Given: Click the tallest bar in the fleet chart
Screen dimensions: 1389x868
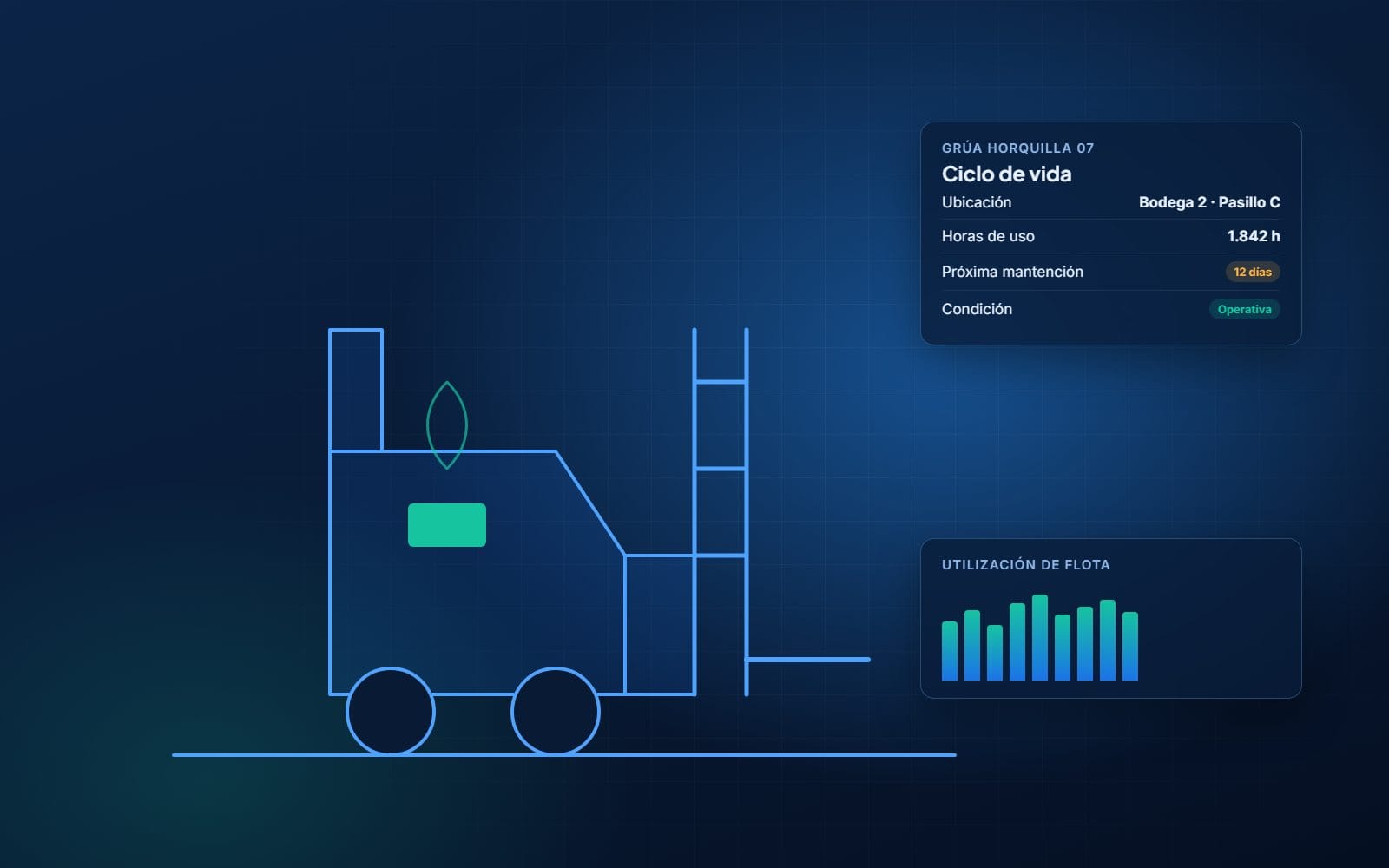Looking at the screenshot, I should click(1040, 638).
